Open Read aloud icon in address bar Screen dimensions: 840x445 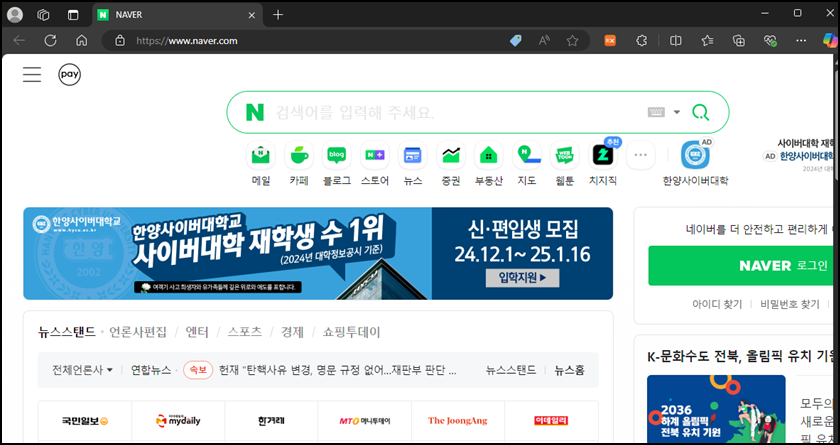point(544,41)
